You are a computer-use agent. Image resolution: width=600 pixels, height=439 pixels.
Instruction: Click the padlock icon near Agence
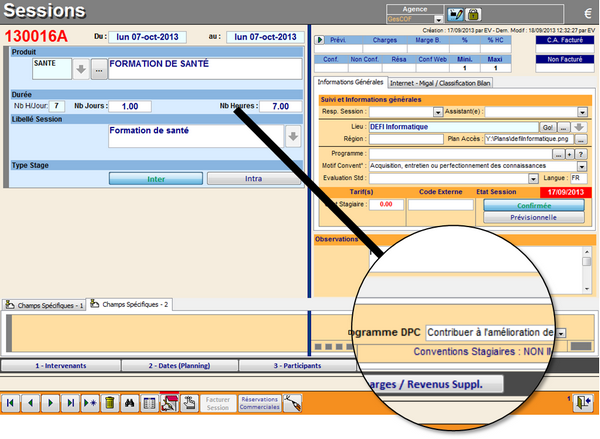pyautogui.click(x=474, y=14)
